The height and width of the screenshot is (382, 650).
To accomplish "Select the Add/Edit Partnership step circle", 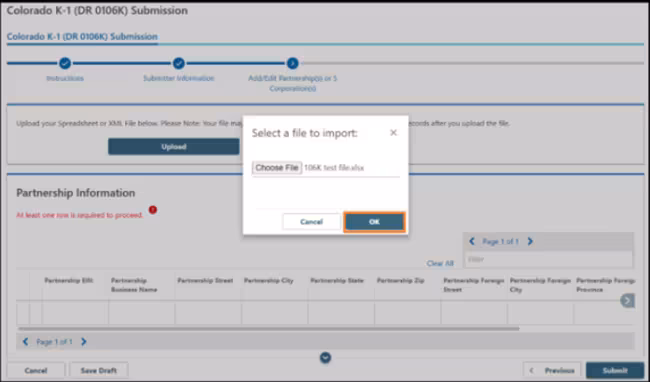I will point(292,63).
